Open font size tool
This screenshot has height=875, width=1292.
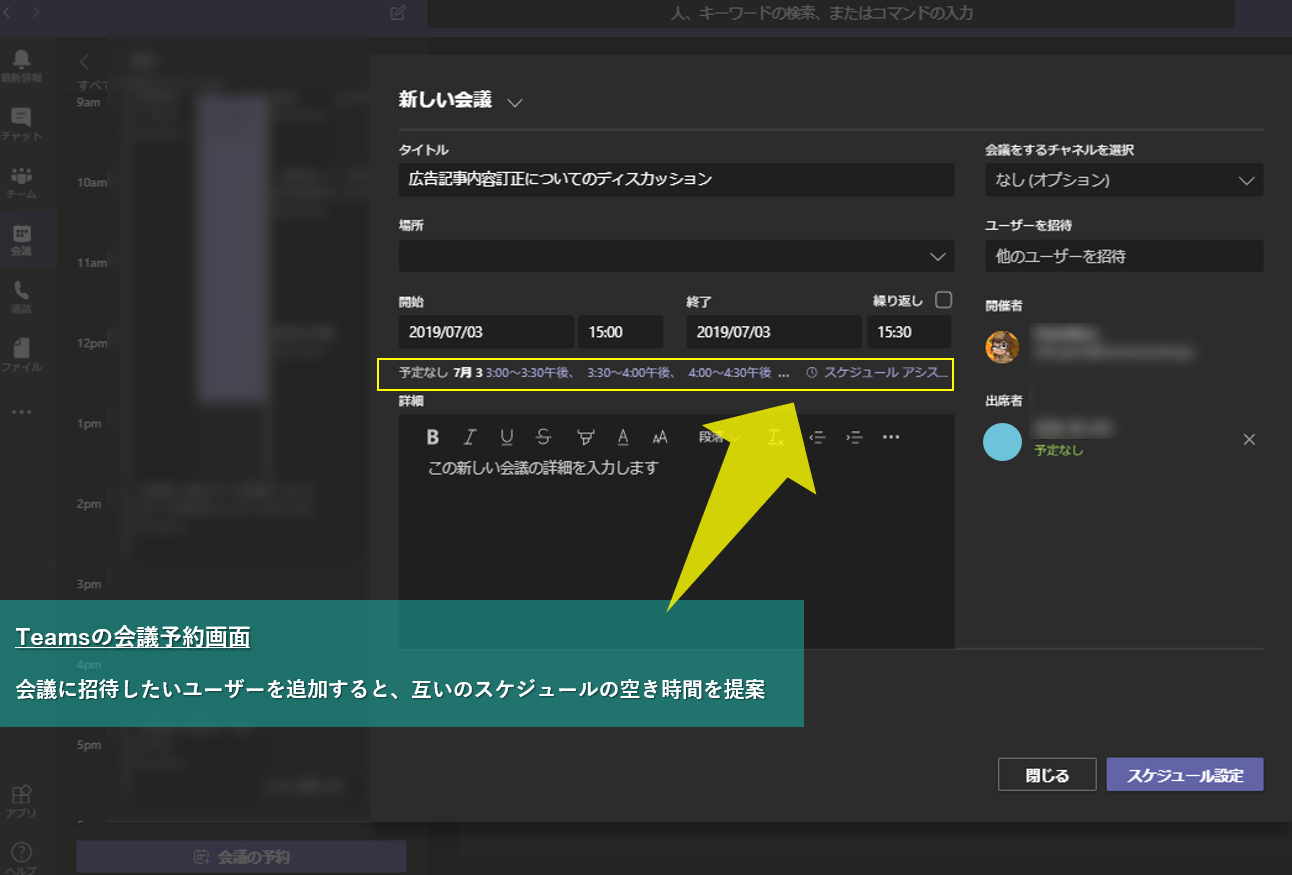(x=660, y=437)
